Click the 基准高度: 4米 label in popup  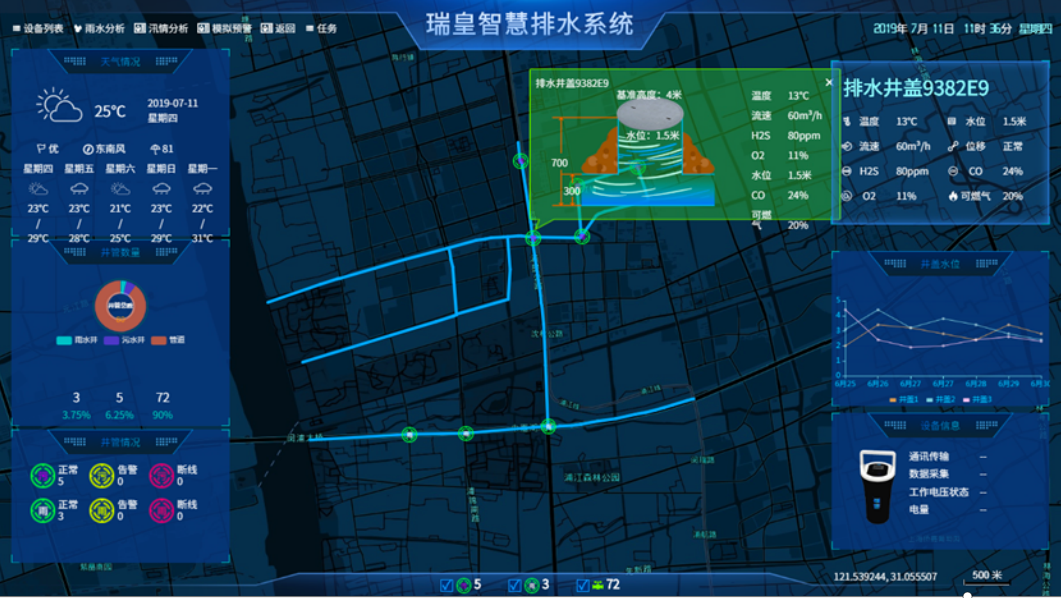648,95
